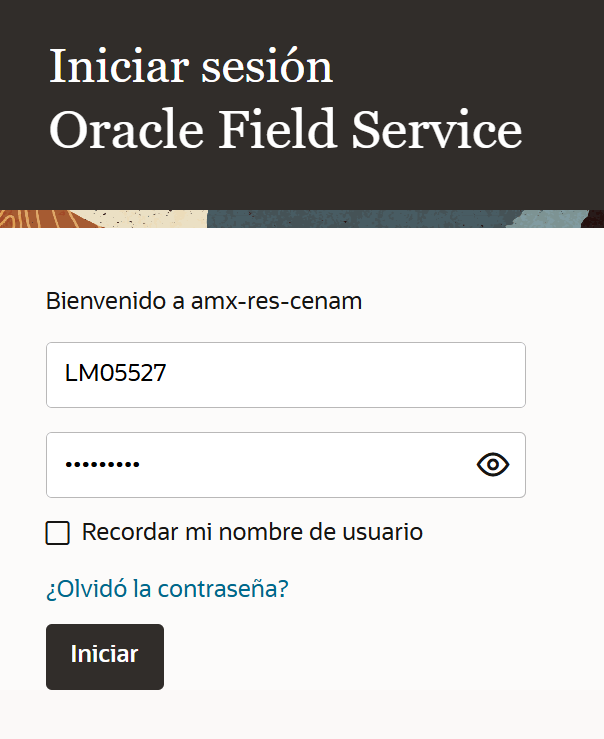Image resolution: width=604 pixels, height=739 pixels.
Task: Tick the Recordar mi nombre de usuario checkbox
Action: 58,533
